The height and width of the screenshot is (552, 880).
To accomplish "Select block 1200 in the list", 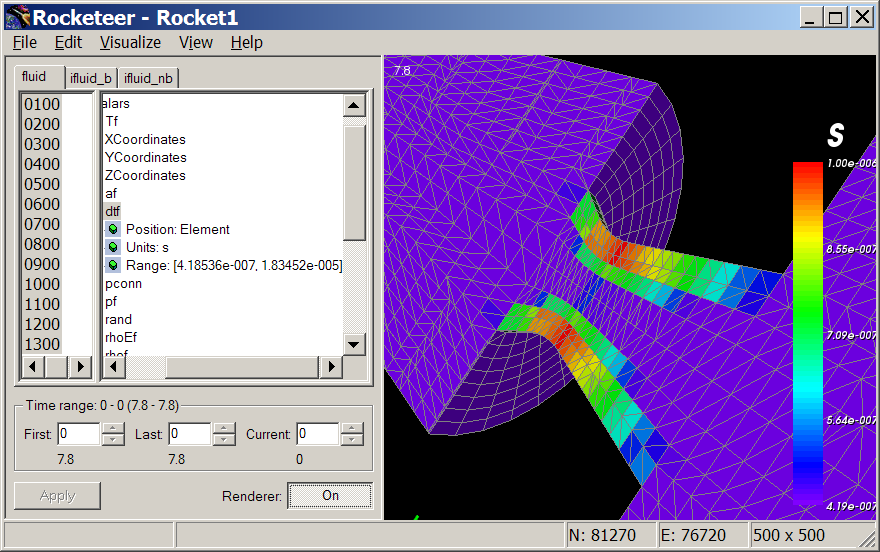I will (x=42, y=324).
